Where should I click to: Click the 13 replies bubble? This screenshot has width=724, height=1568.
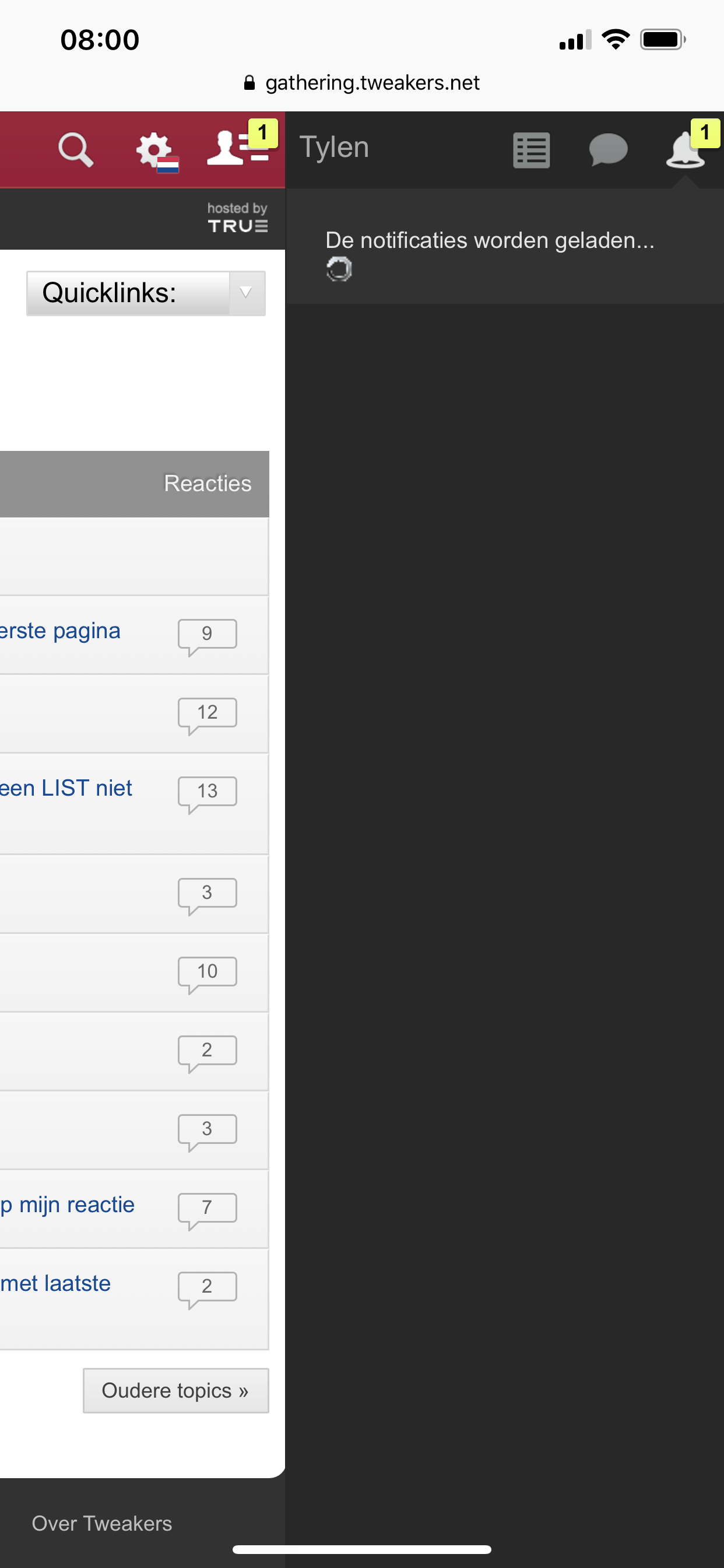207,792
